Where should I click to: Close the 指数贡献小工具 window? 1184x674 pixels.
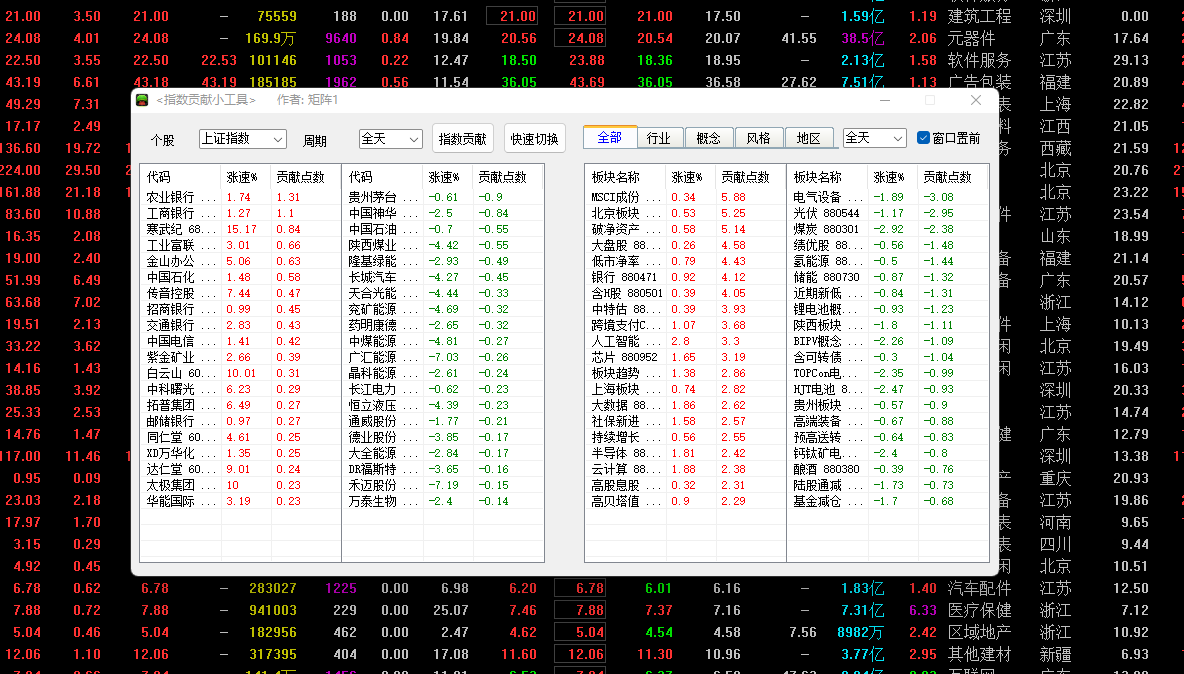[x=976, y=100]
